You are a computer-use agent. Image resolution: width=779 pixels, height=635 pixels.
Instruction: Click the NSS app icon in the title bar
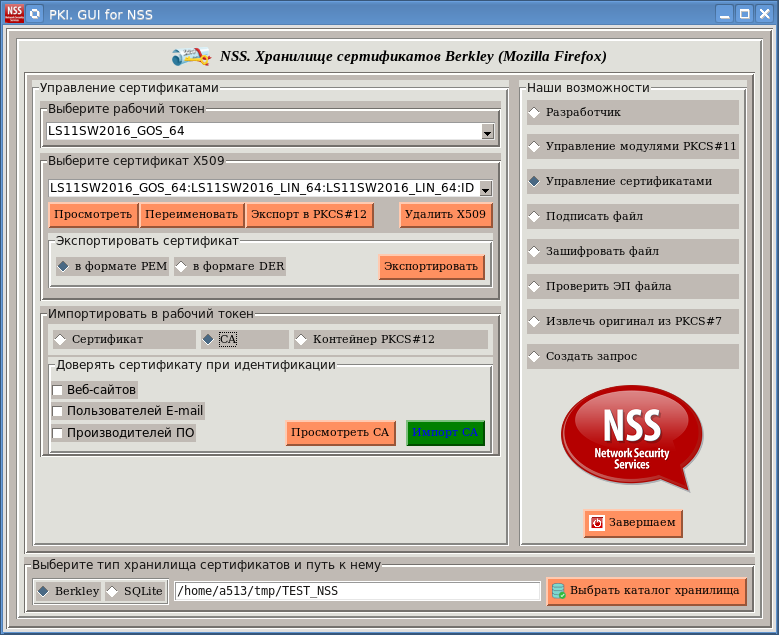(x=13, y=14)
